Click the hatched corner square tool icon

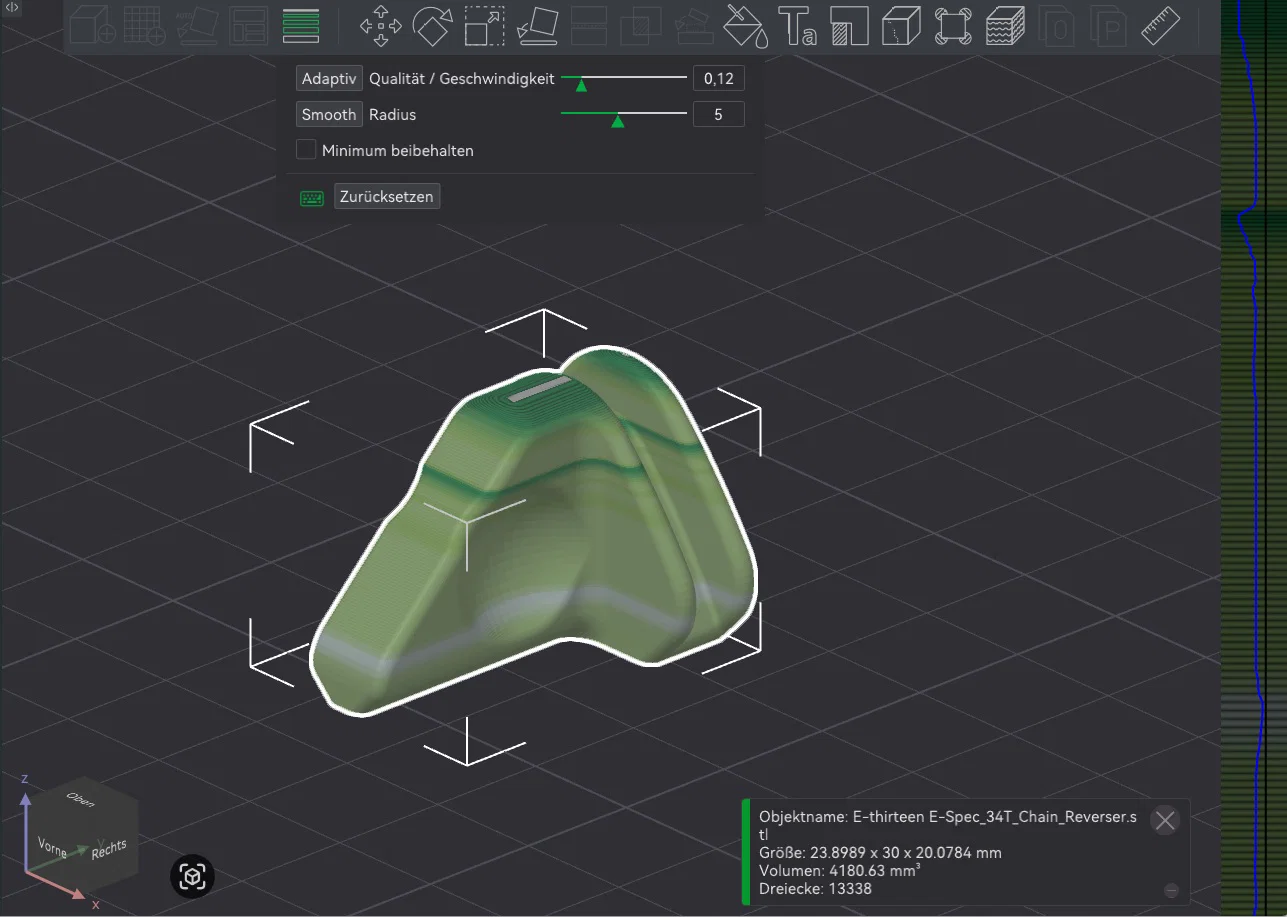coord(848,26)
